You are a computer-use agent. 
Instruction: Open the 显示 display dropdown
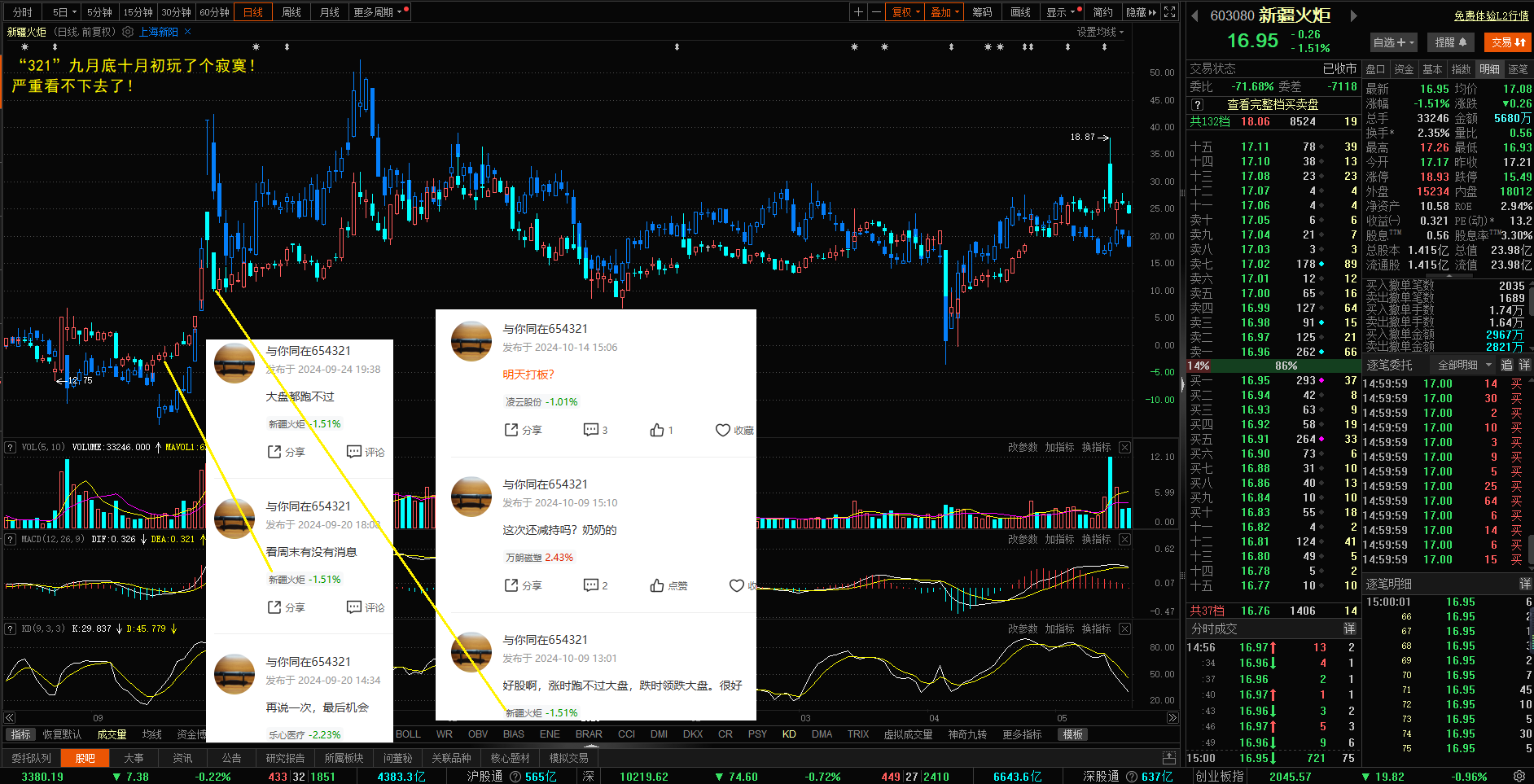1062,12
